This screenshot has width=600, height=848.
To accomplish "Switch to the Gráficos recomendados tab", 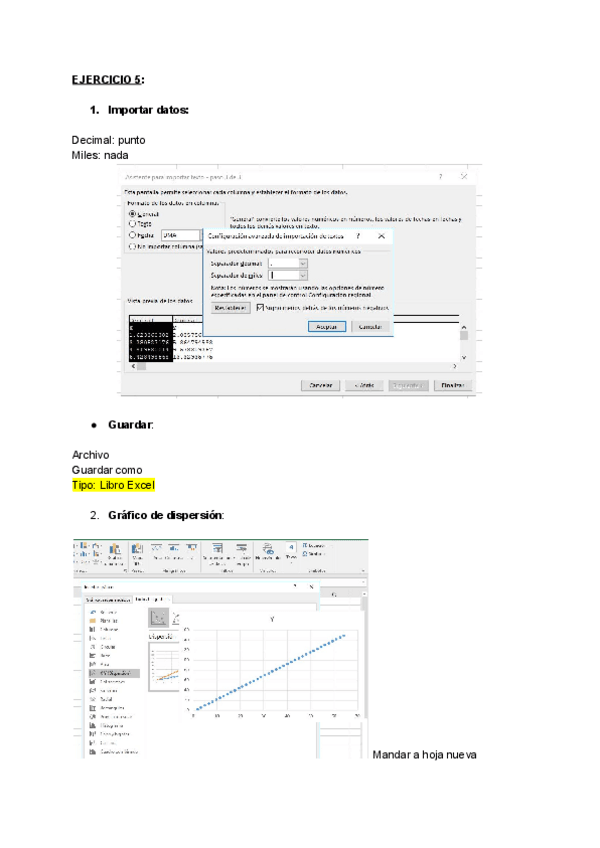I will (x=105, y=598).
